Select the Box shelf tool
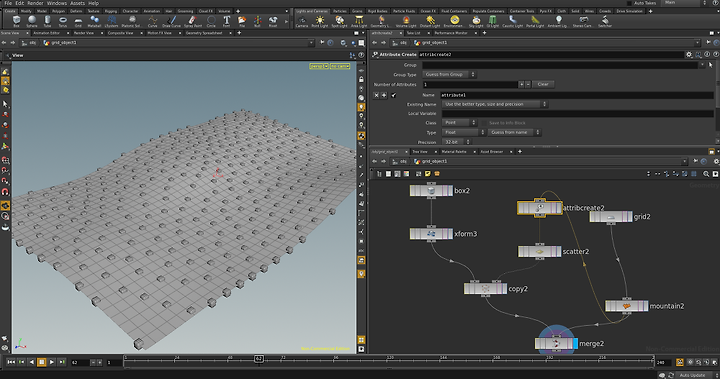720x379 pixels. 17,21
